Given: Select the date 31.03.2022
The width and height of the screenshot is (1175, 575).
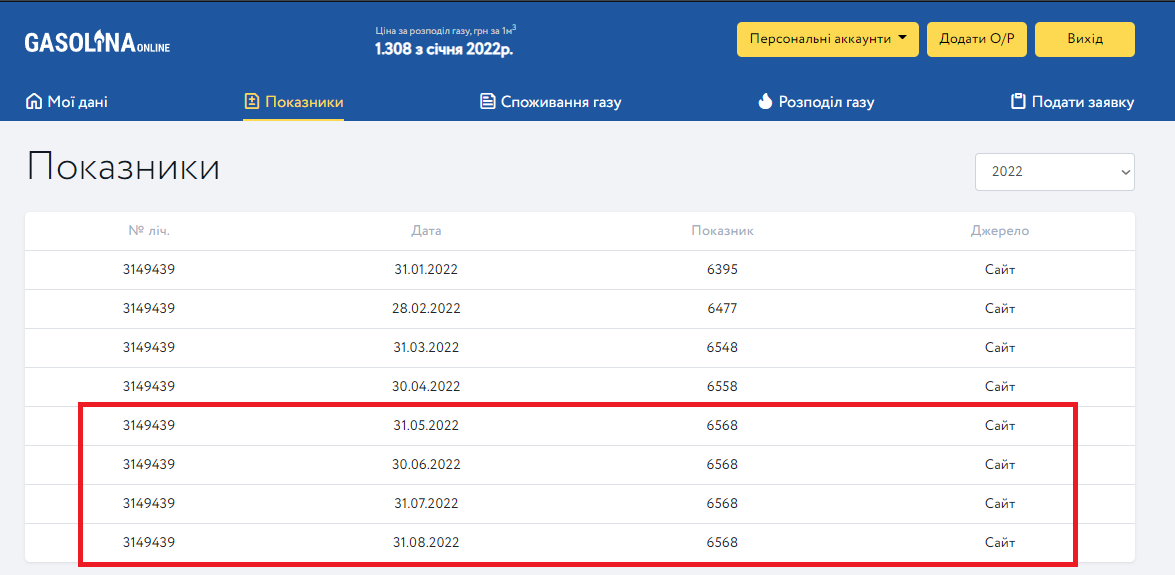Looking at the screenshot, I should coord(426,348).
